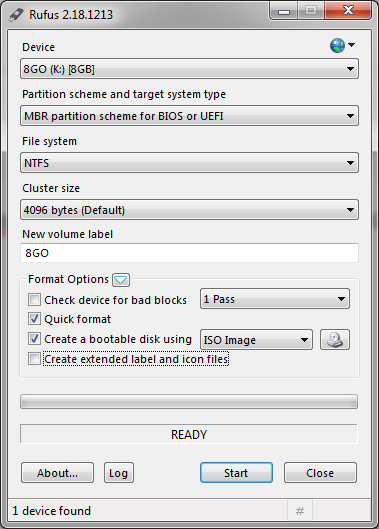Enable Check device for bad blocks
The width and height of the screenshot is (379, 529).
coord(34,299)
